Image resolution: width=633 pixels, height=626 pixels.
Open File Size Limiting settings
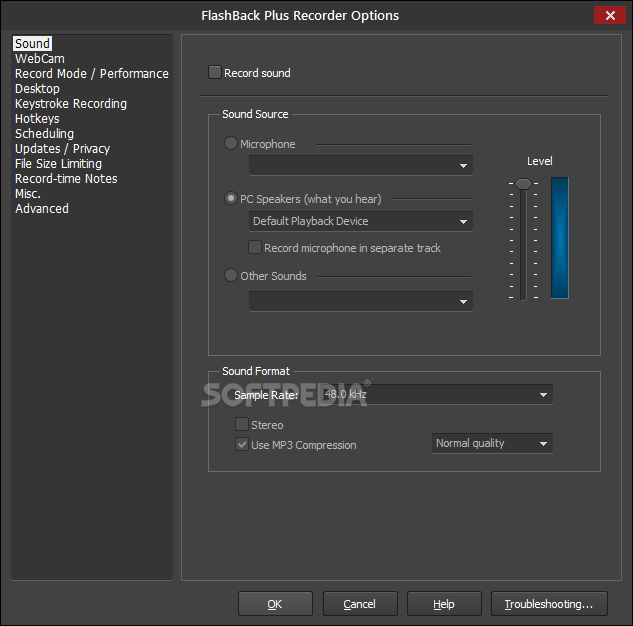58,163
